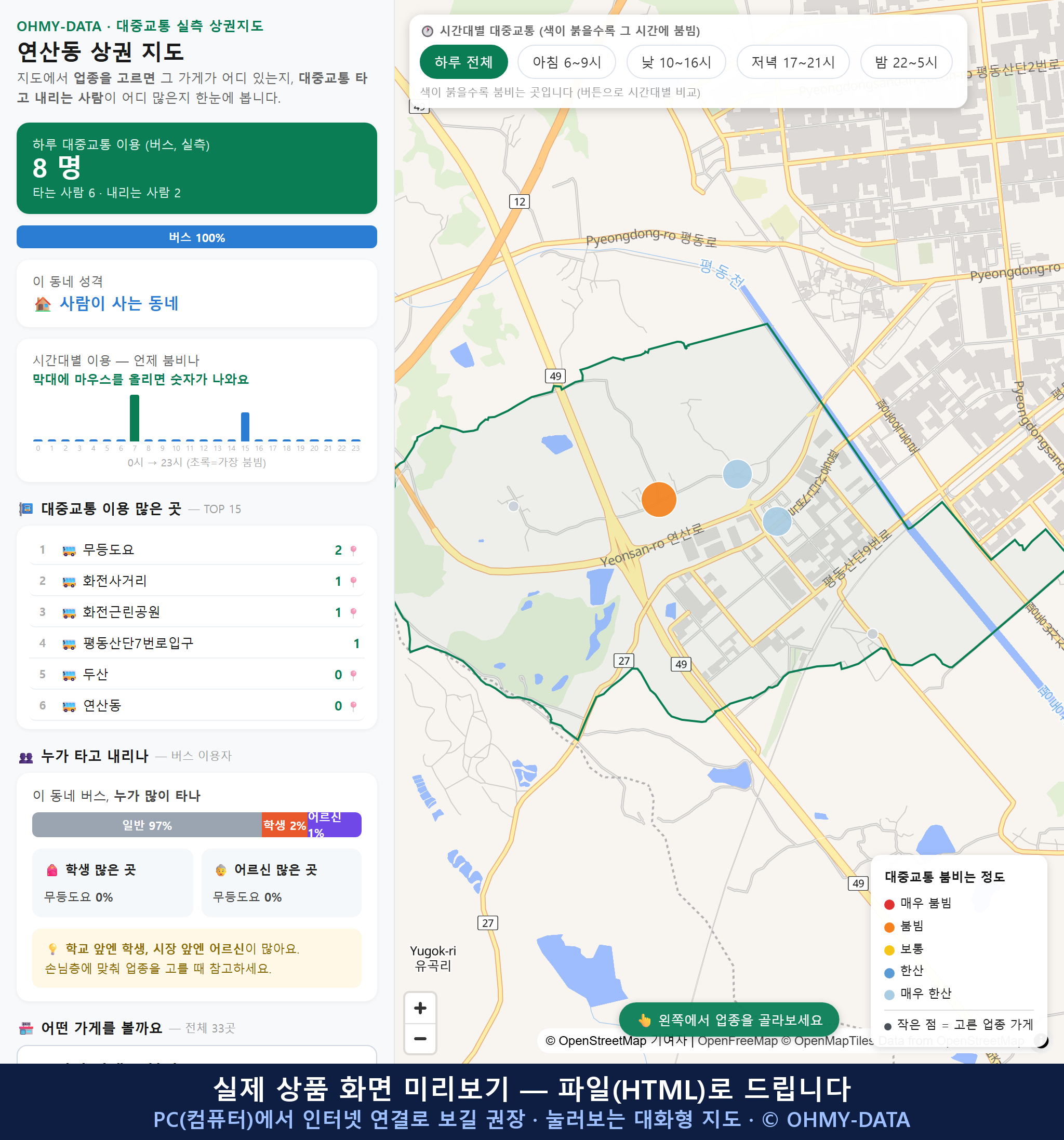
Task: Switch to 낮 10~16시 time filter
Action: pyautogui.click(x=676, y=62)
